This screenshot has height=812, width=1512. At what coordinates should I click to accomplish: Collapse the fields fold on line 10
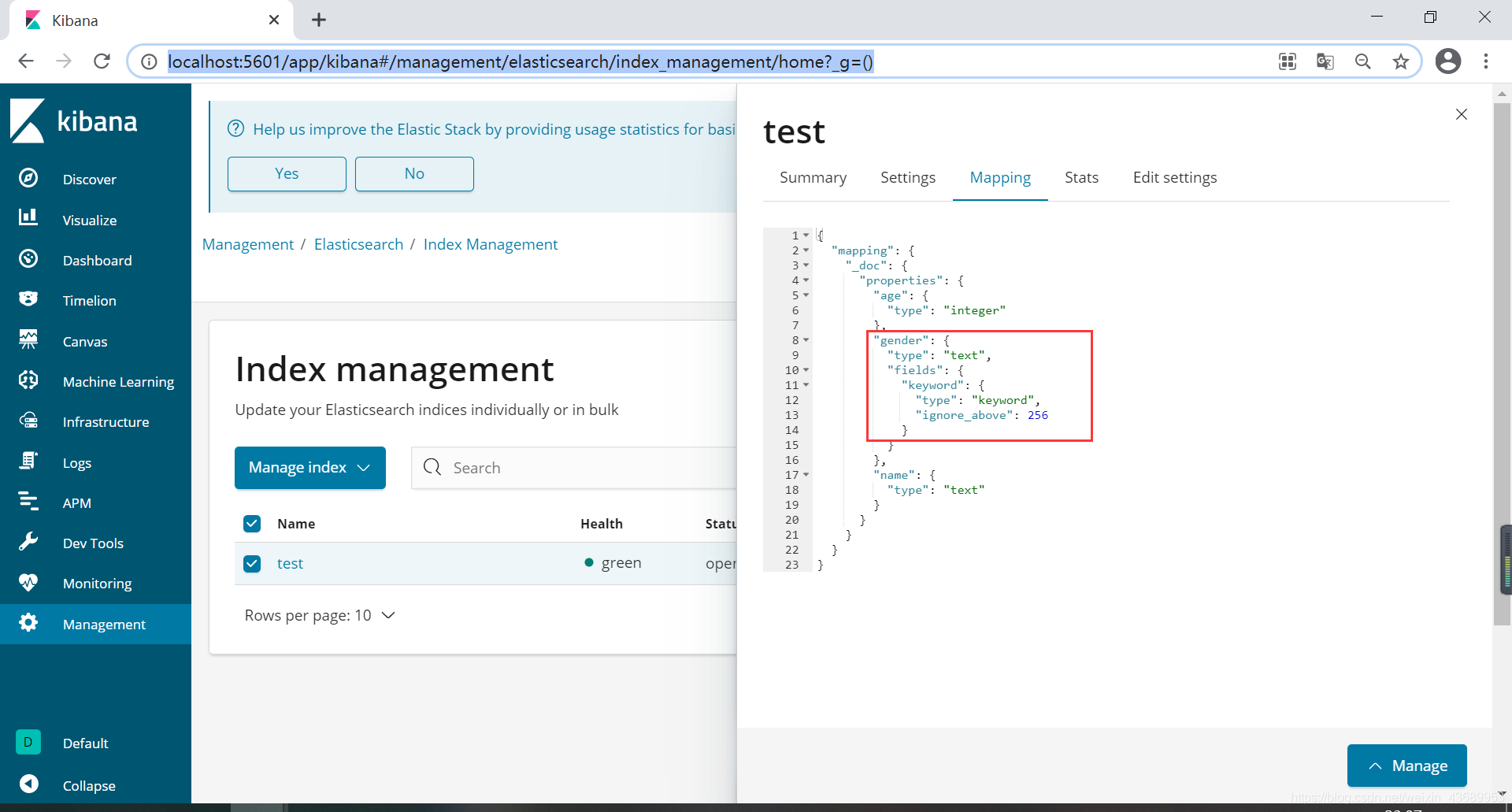pos(806,370)
